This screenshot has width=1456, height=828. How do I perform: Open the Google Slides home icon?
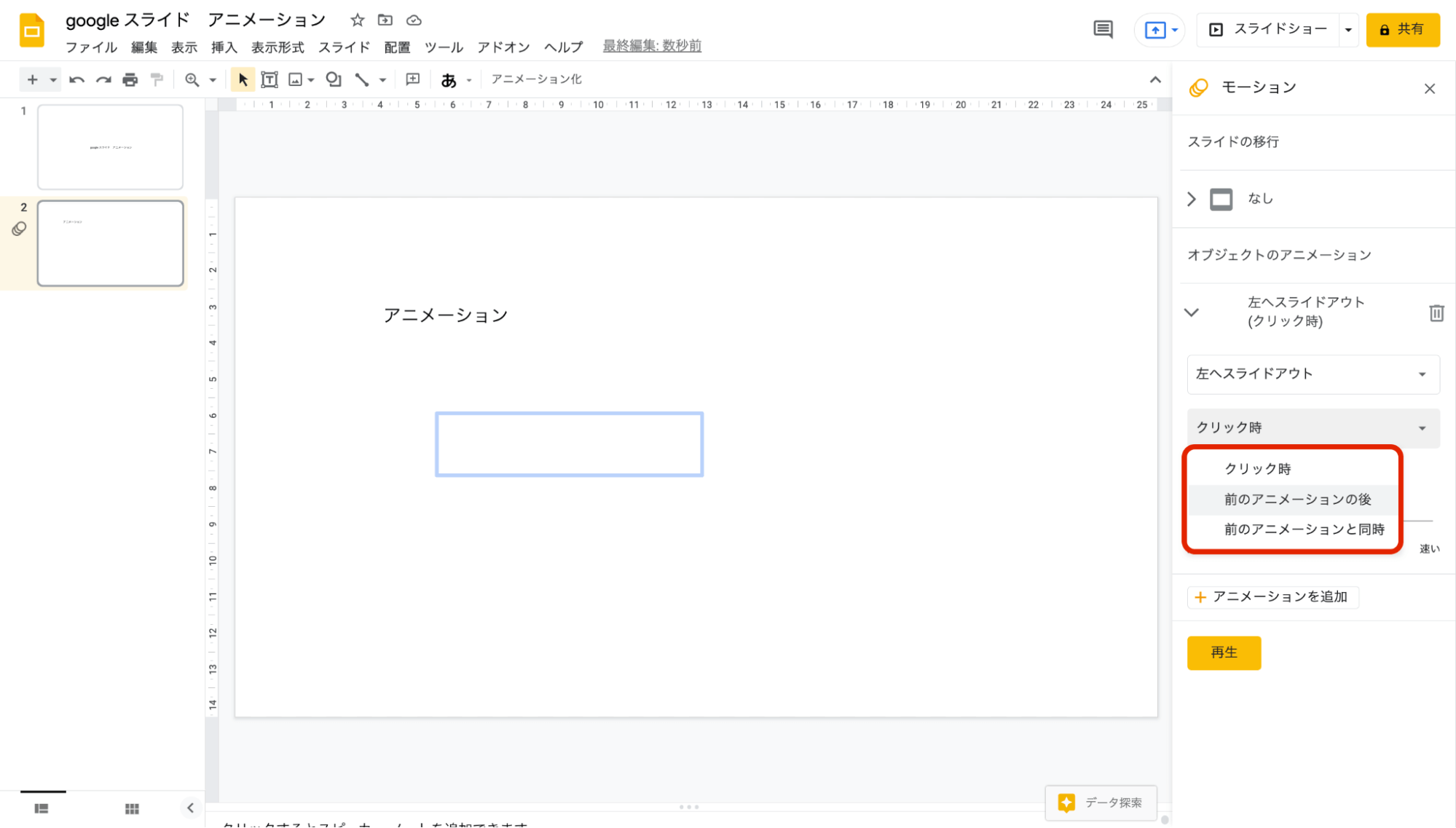[31, 30]
